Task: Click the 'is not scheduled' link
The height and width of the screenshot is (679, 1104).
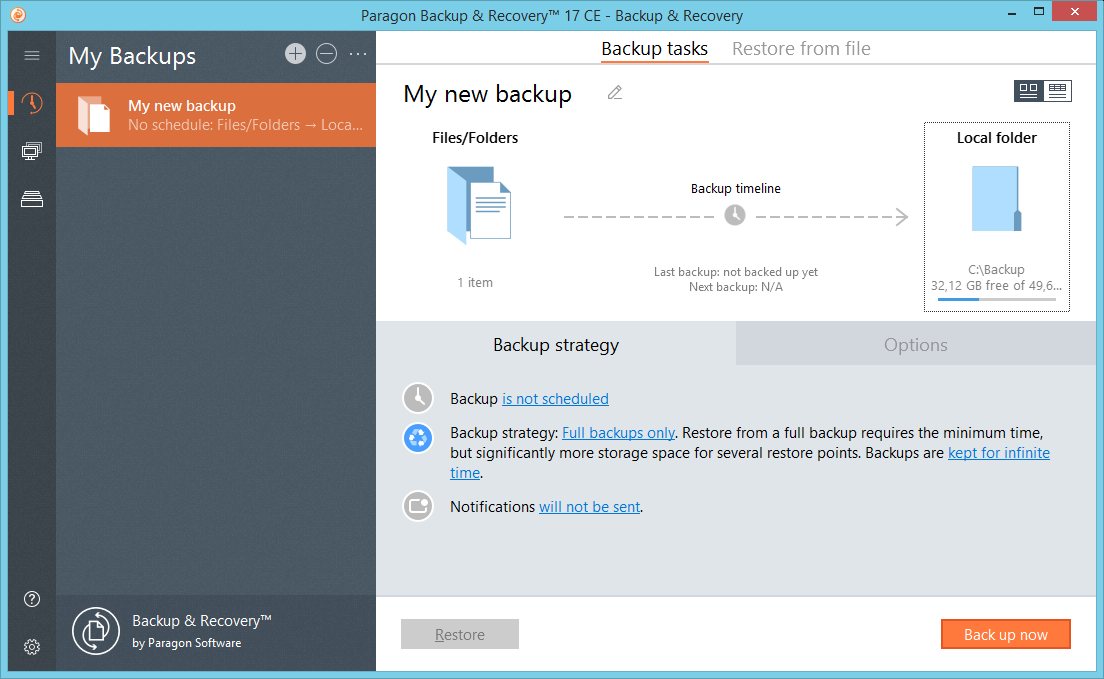Action: [555, 399]
